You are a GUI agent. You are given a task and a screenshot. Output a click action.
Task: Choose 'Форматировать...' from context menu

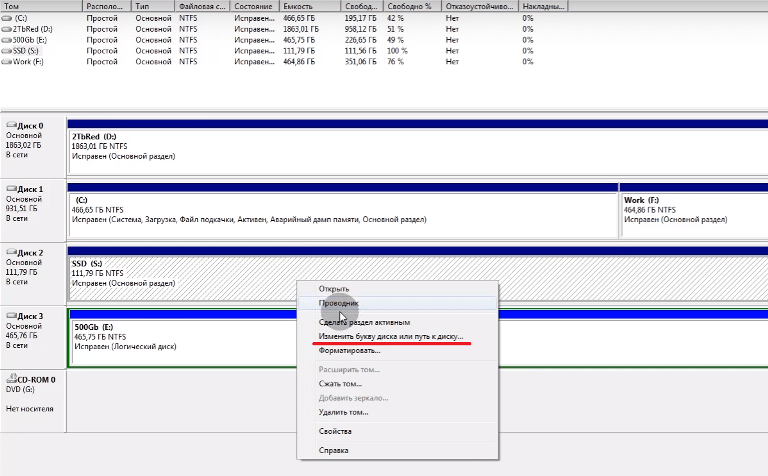(349, 351)
